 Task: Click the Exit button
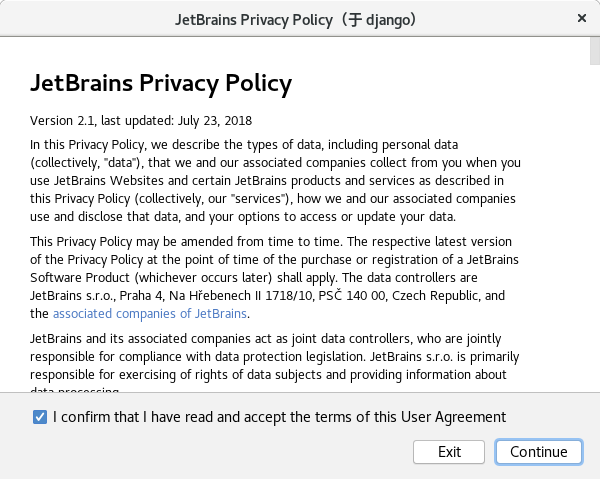point(449,452)
